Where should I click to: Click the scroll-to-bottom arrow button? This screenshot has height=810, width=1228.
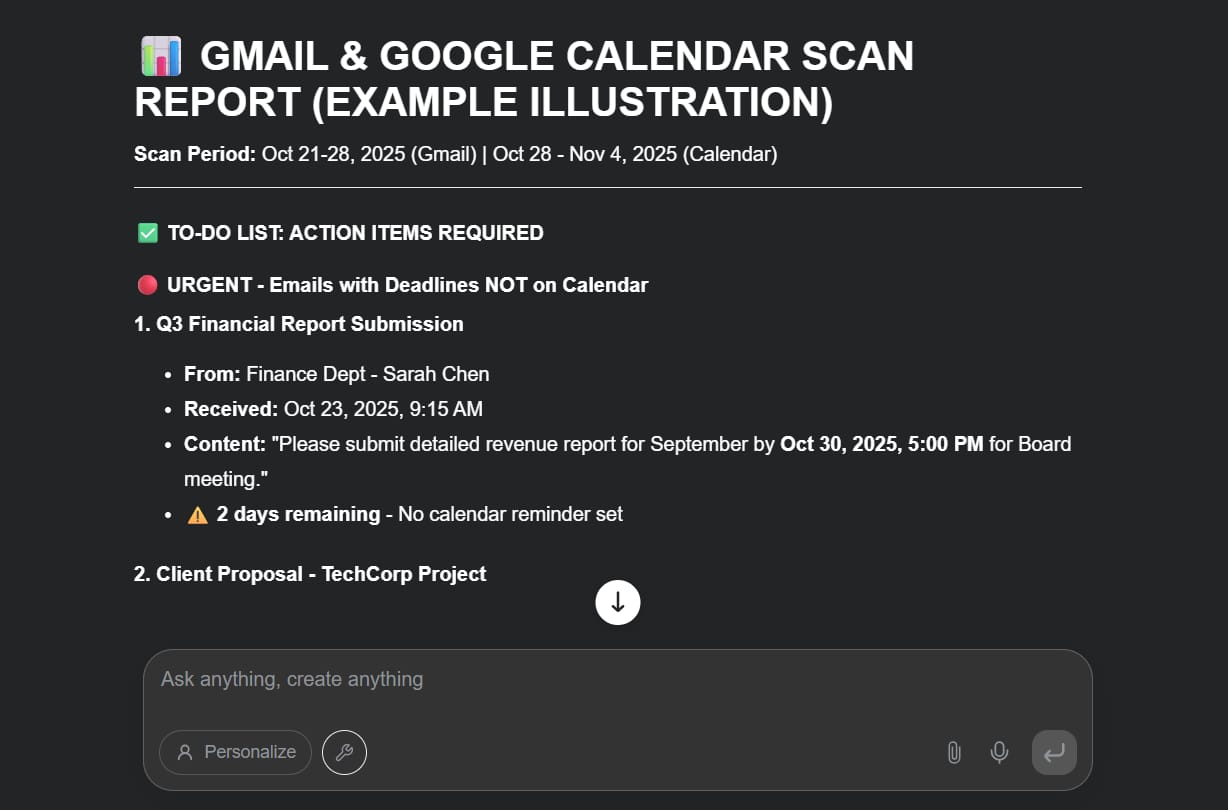click(x=618, y=602)
